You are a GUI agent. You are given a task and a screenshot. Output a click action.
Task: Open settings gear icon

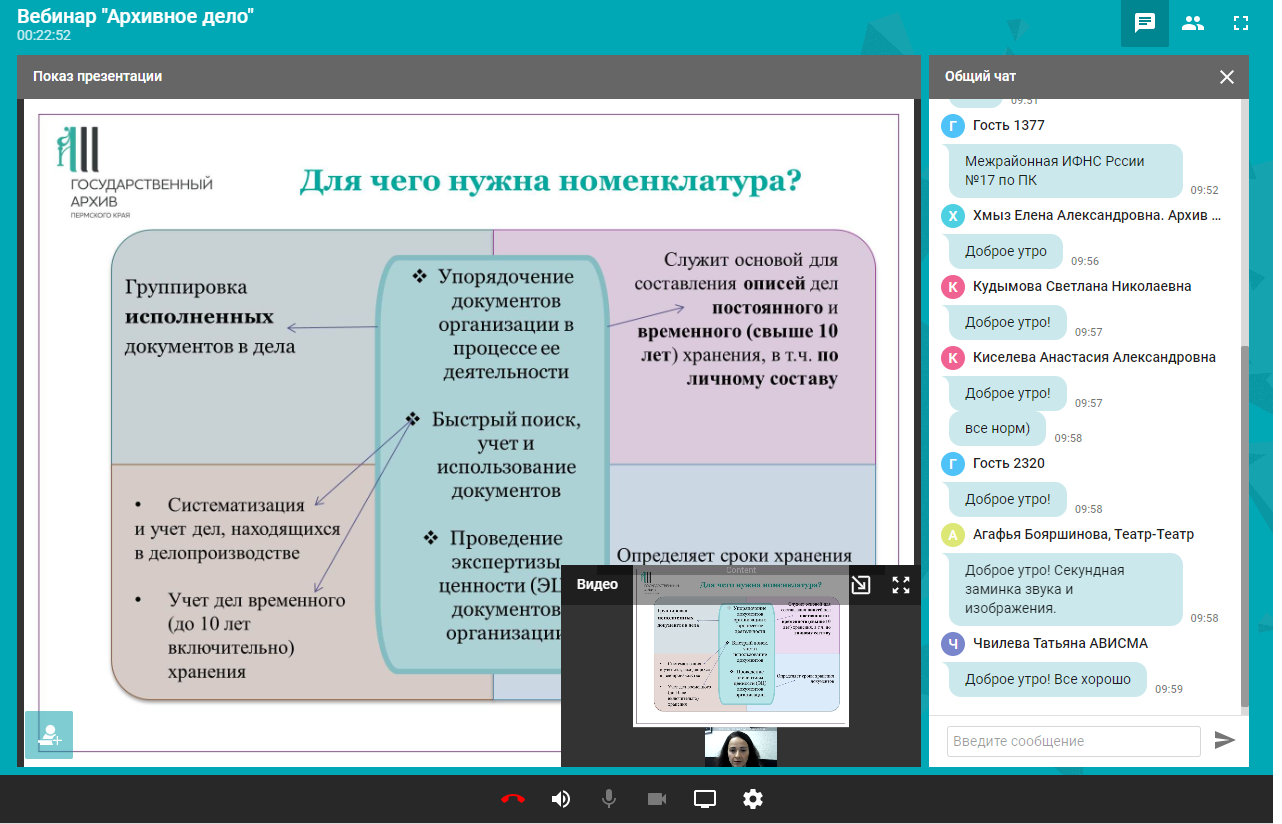(753, 799)
